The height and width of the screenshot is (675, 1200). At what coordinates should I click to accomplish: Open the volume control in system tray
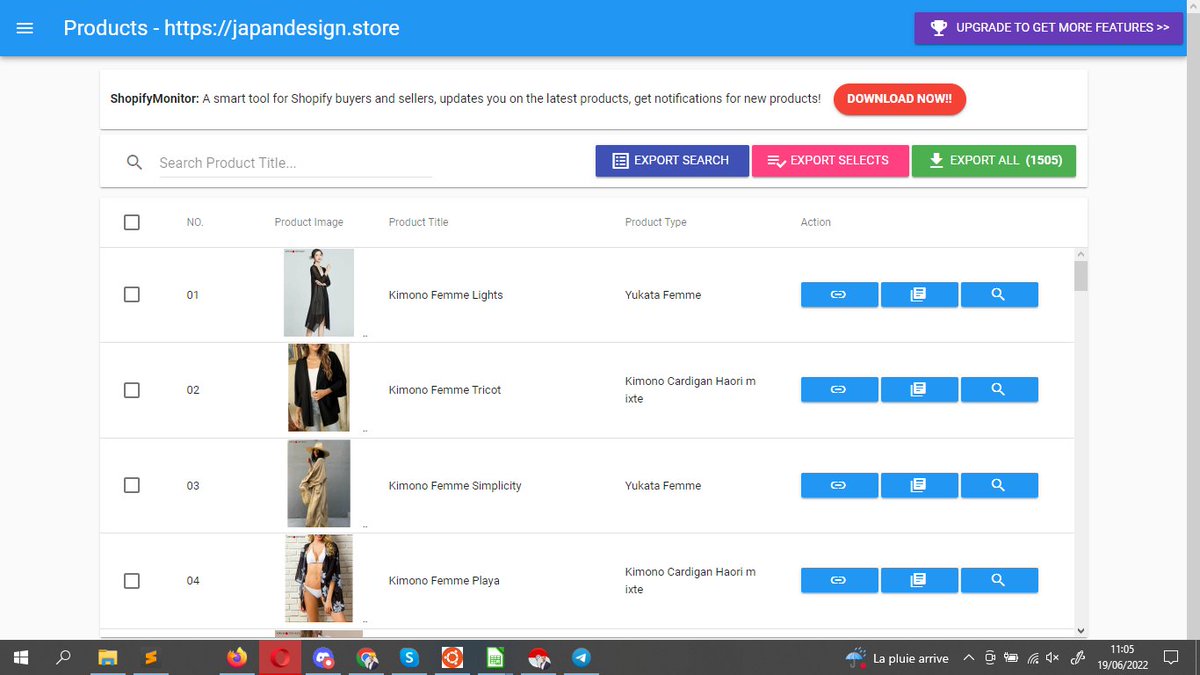(x=1052, y=658)
